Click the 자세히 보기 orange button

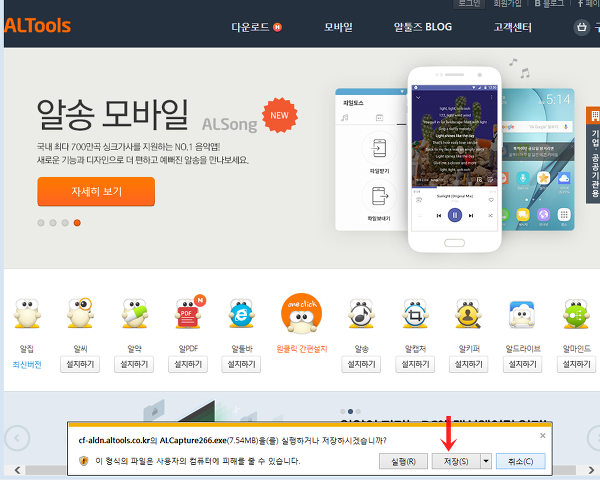pyautogui.click(x=96, y=191)
